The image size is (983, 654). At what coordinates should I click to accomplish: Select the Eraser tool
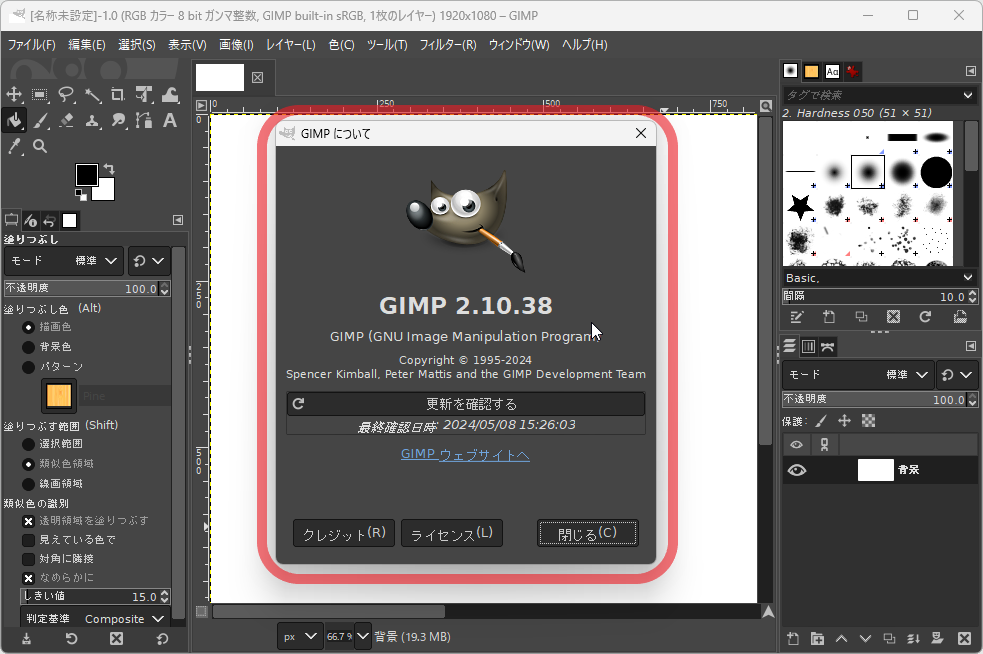[65, 120]
